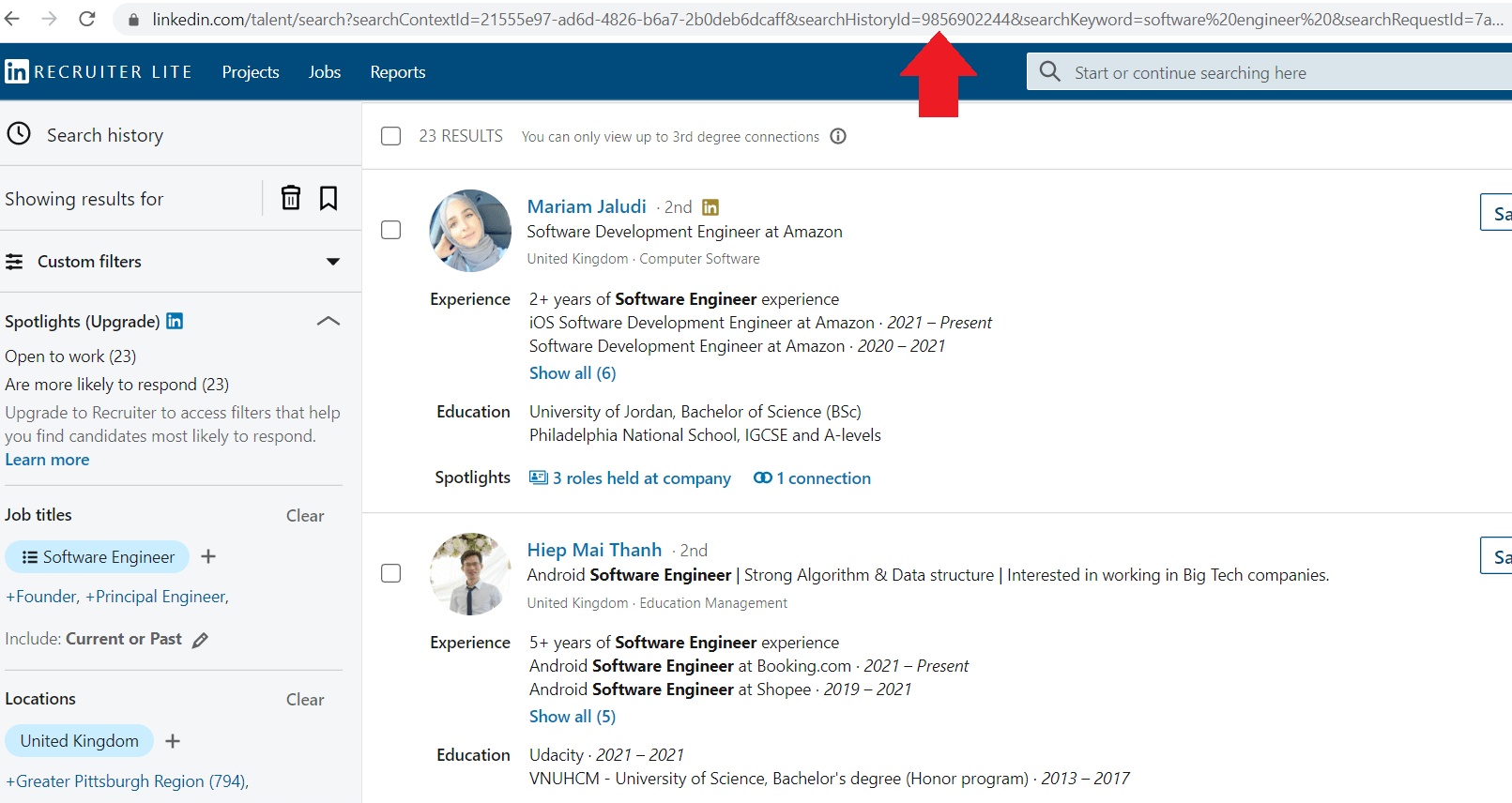Click the Search history clock icon

coord(19,134)
